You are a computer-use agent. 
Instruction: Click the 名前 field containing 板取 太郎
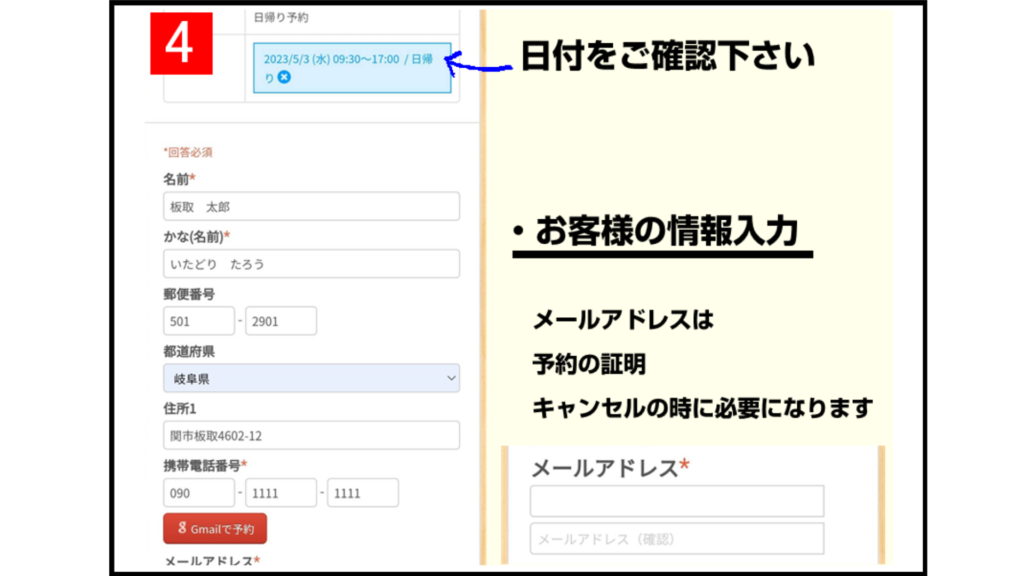pyautogui.click(x=311, y=207)
